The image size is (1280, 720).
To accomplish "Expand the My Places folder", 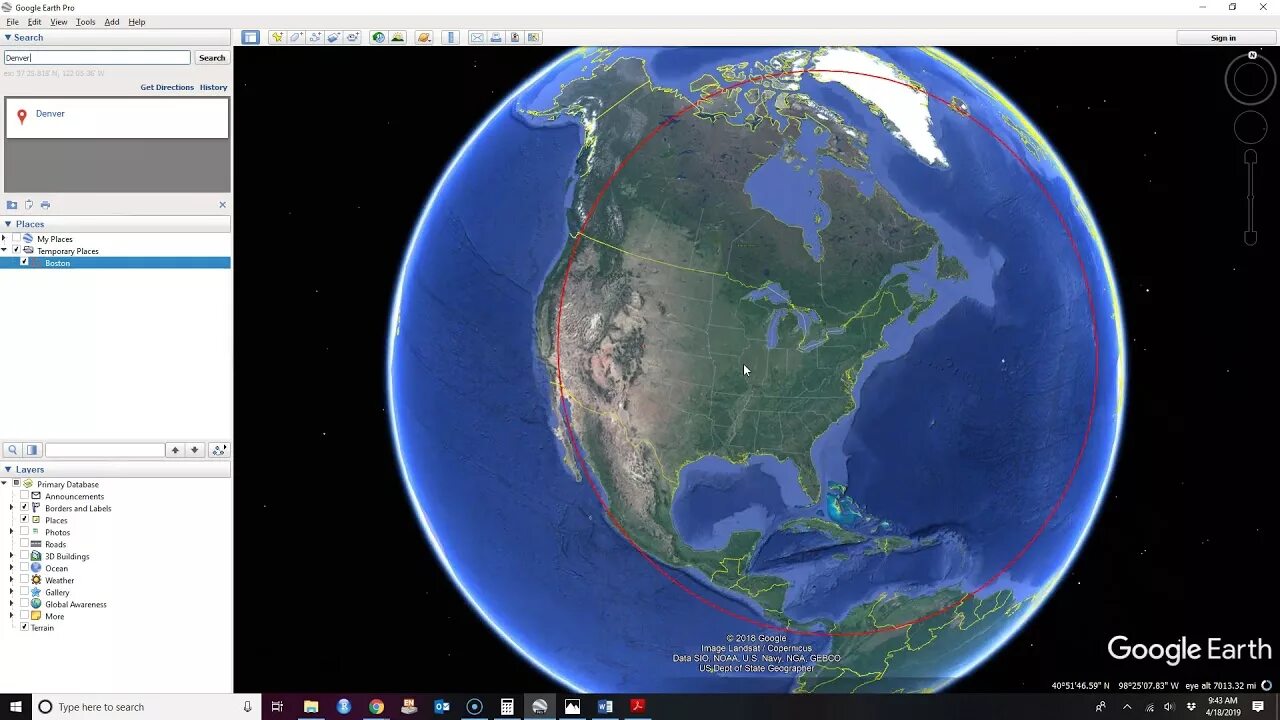I will (4, 239).
